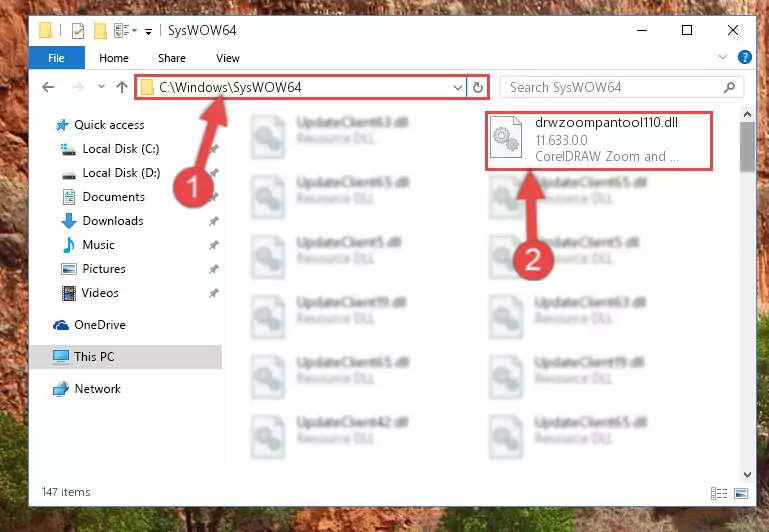Click the vertical scrollbar thumb
This screenshot has height=532, width=769.
pyautogui.click(x=747, y=147)
